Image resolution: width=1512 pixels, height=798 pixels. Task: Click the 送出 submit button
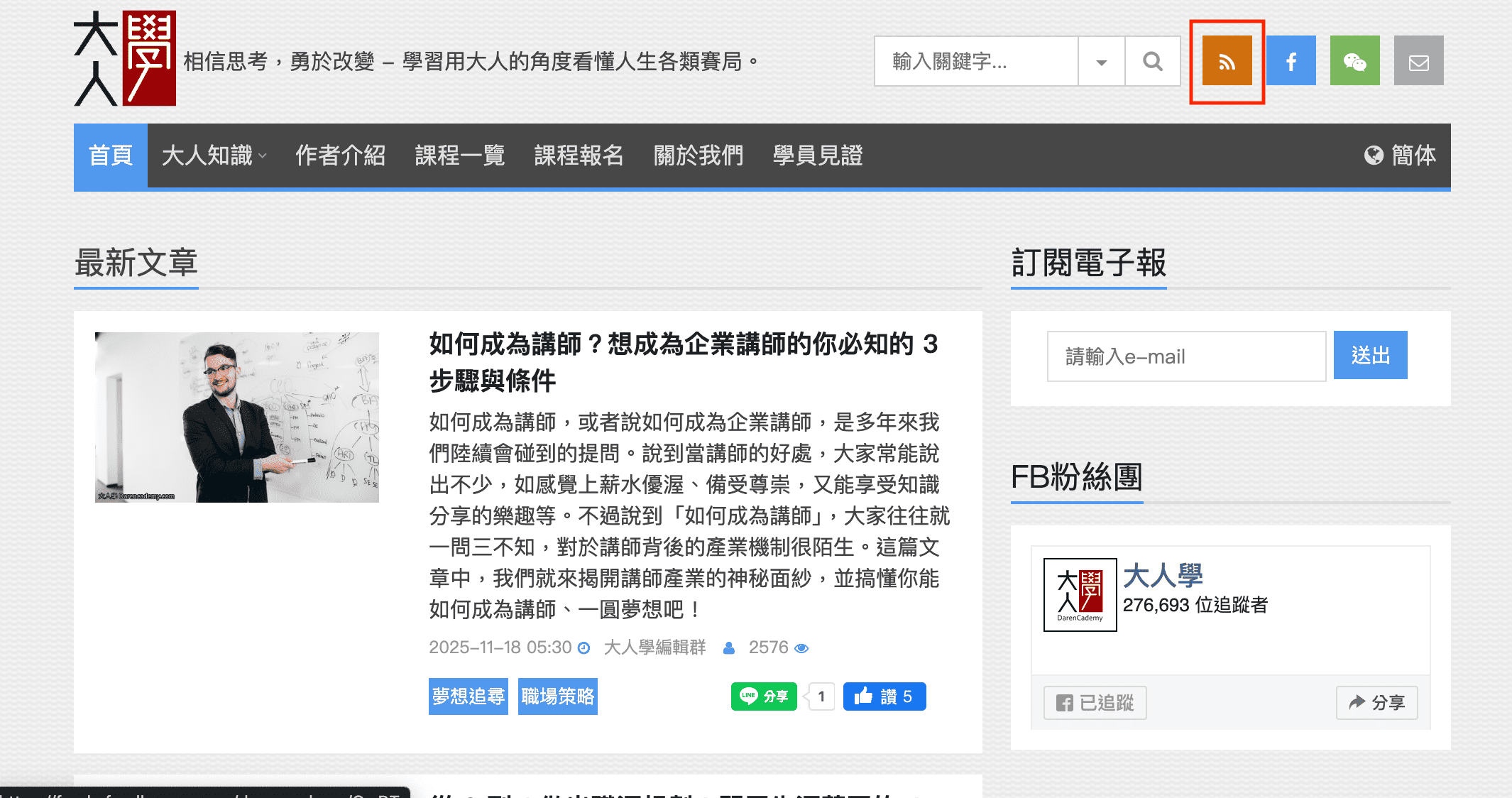click(x=1370, y=355)
